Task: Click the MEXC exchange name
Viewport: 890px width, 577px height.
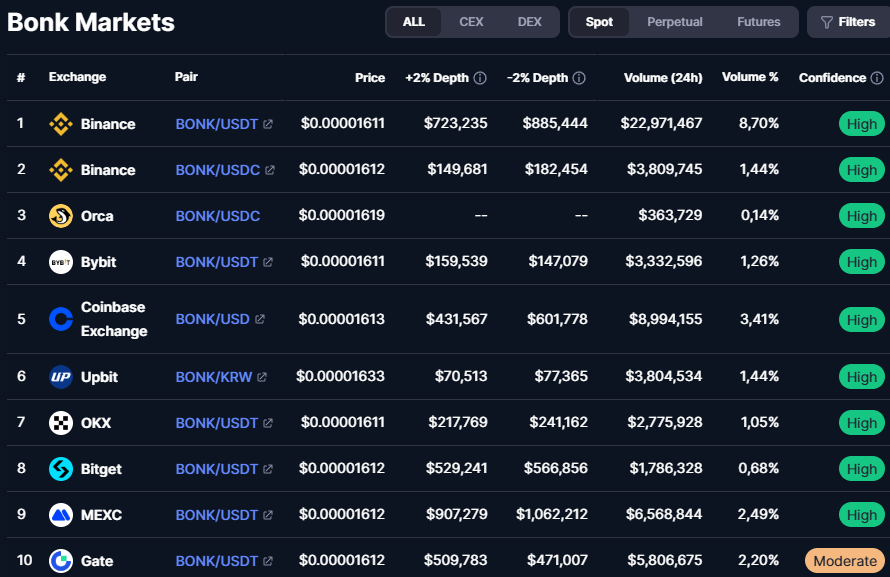Action: pos(102,515)
